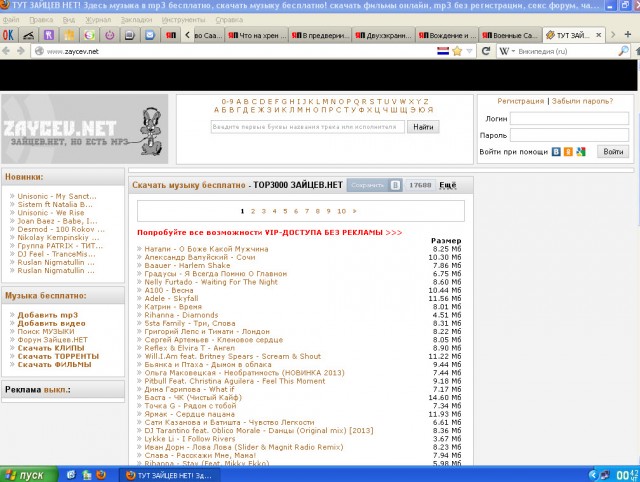640x482 pixels.
Task: Close the ТУТ ЗАЙ... tab
Action: tap(598, 36)
